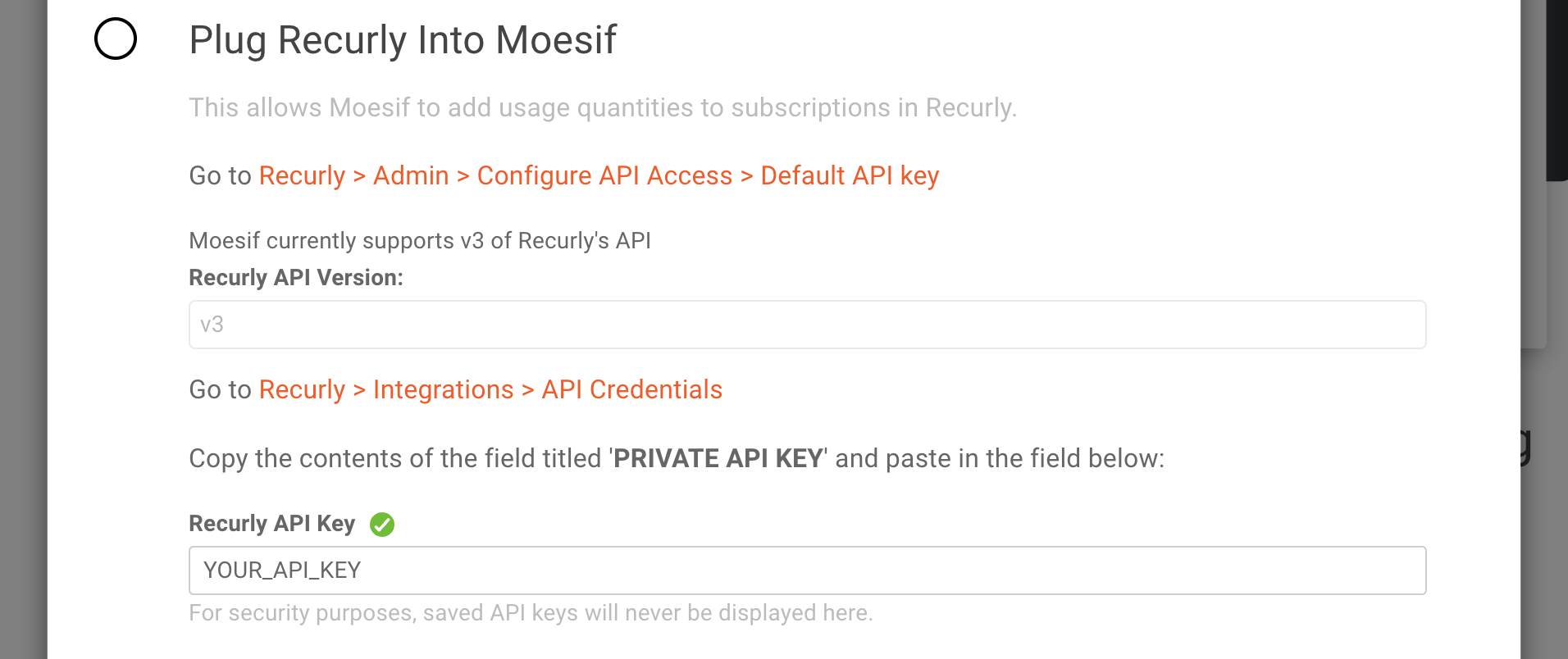The height and width of the screenshot is (659, 1568).
Task: Open the API Credentials link
Action: point(631,389)
